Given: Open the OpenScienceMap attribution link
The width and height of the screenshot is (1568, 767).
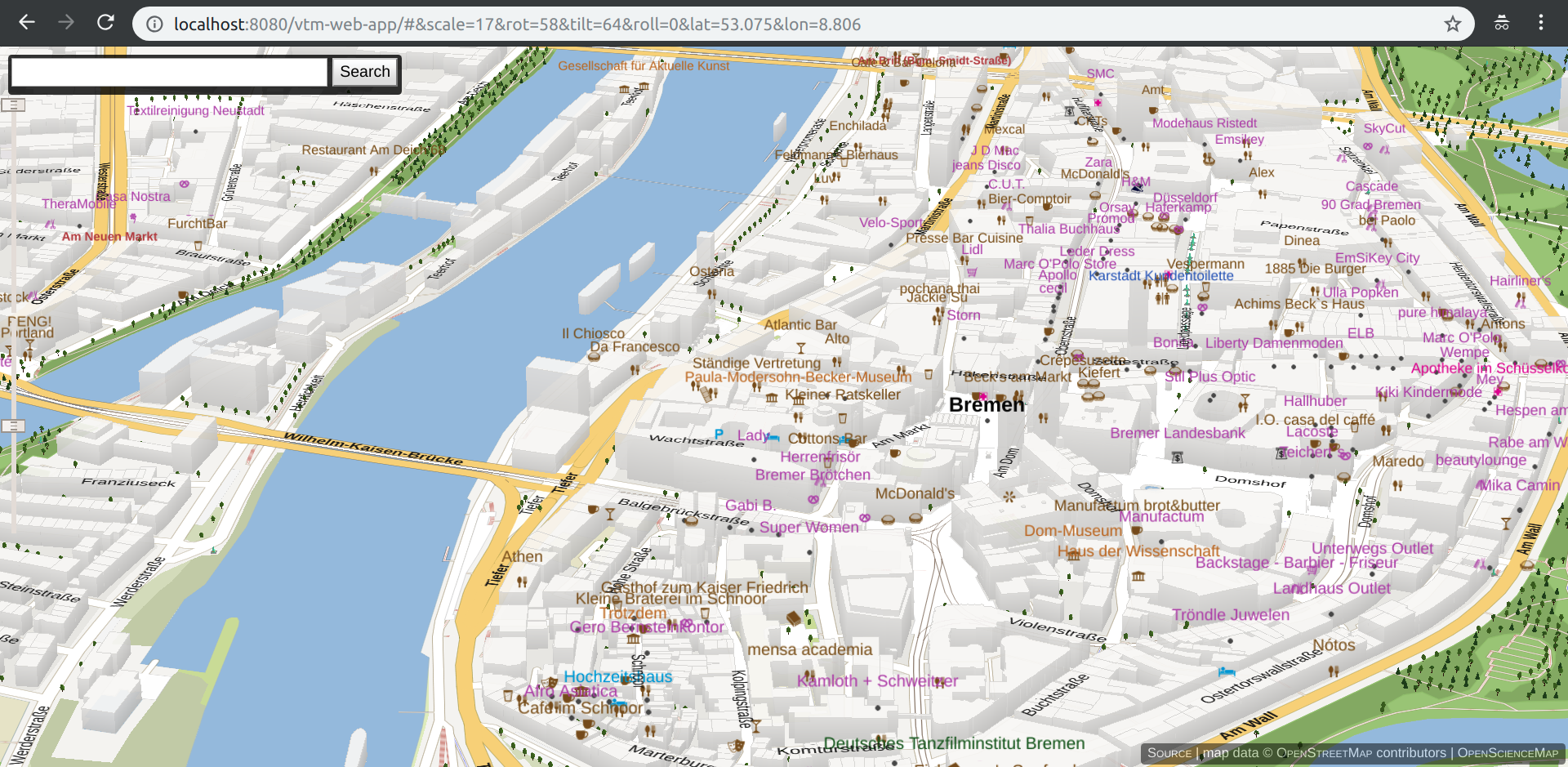Looking at the screenshot, I should coord(1508,753).
